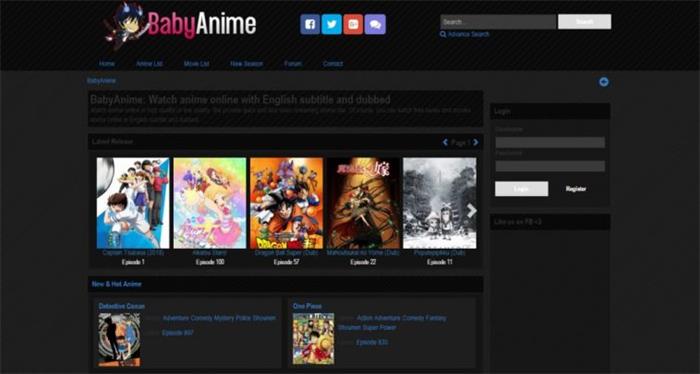Image resolution: width=700 pixels, height=374 pixels.
Task: Click the Search button
Action: (584, 21)
